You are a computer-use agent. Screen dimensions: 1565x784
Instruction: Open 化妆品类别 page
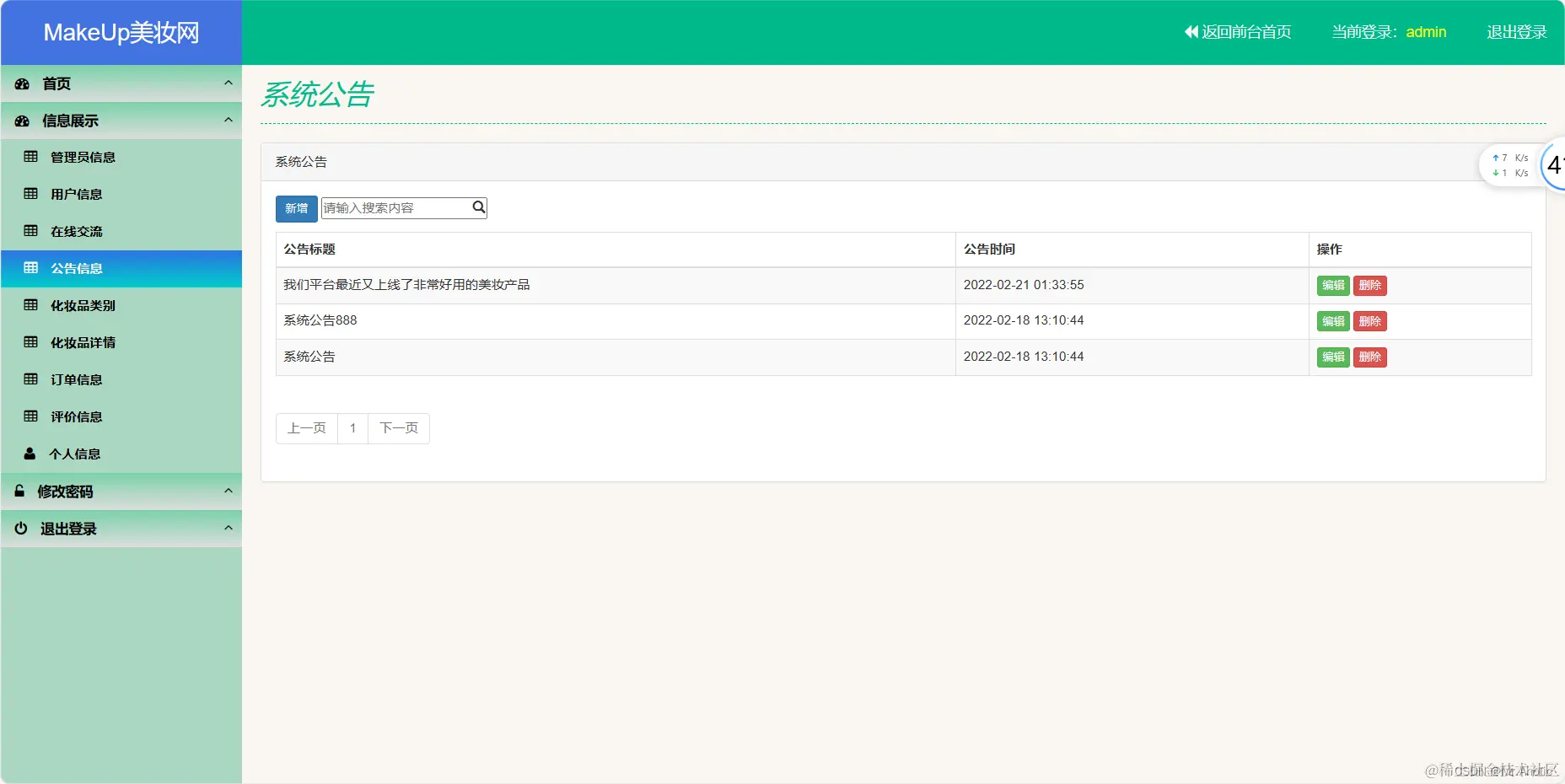click(x=121, y=306)
